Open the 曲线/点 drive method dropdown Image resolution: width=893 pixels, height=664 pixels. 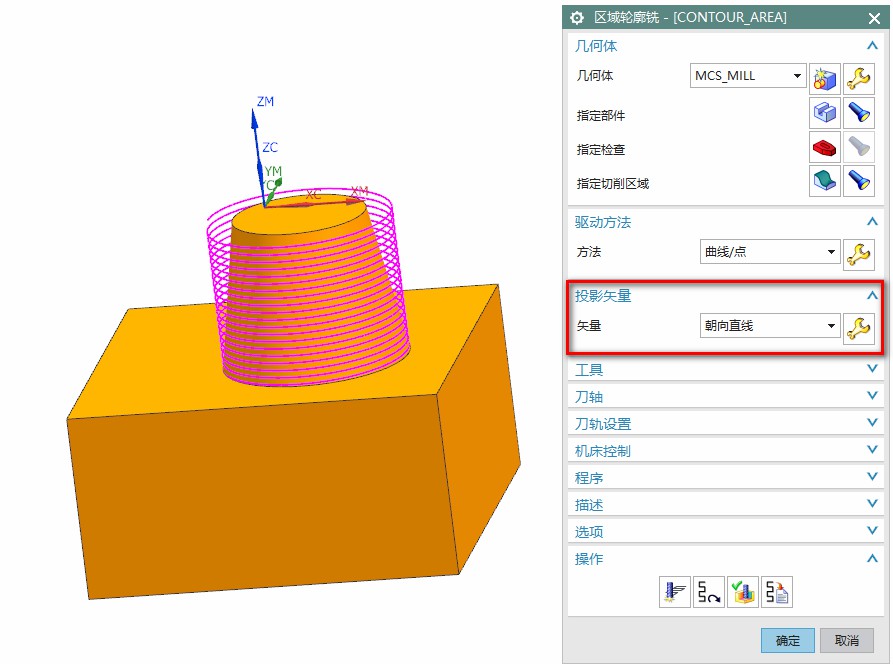[769, 252]
